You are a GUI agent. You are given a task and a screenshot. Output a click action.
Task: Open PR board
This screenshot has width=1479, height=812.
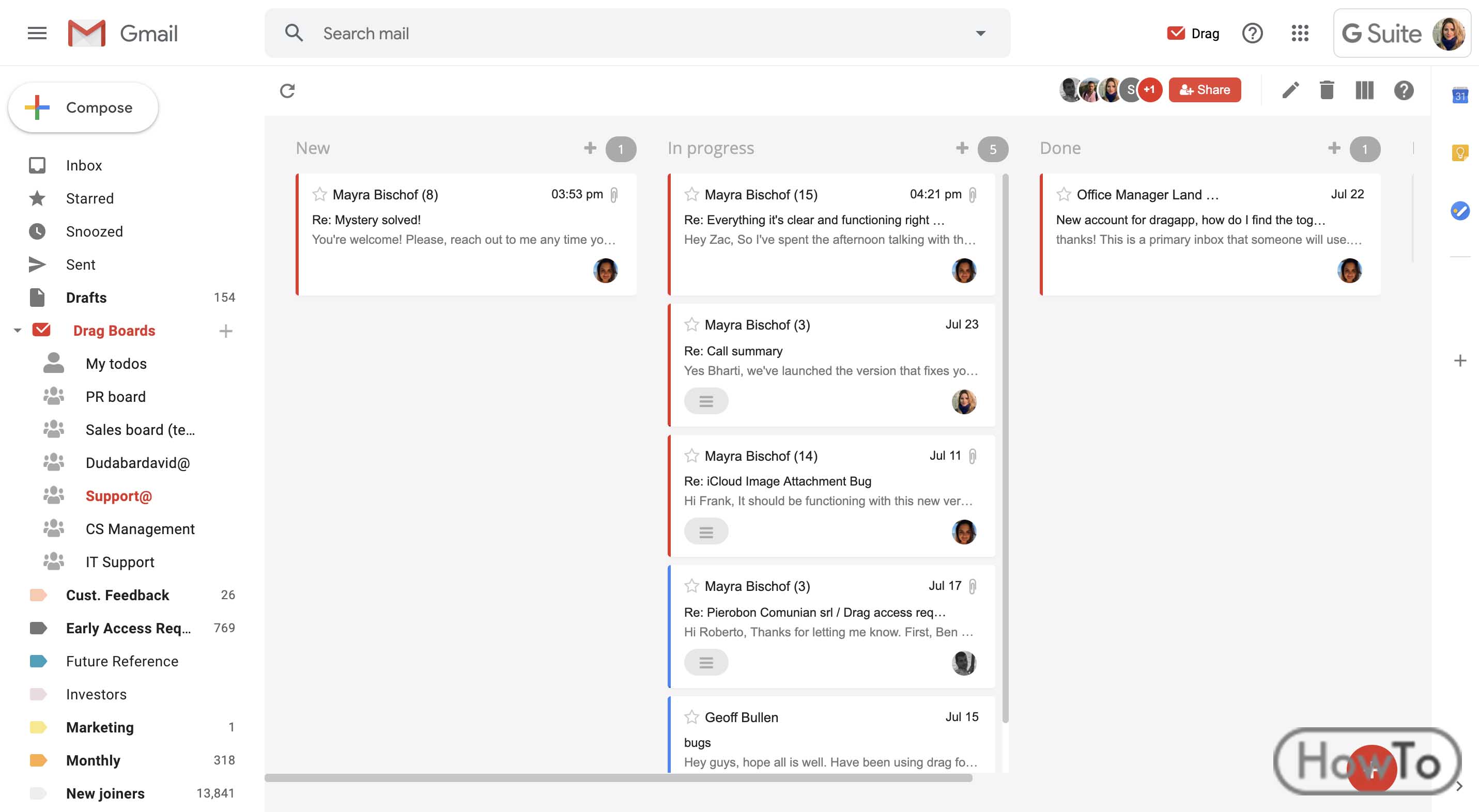[x=115, y=397]
